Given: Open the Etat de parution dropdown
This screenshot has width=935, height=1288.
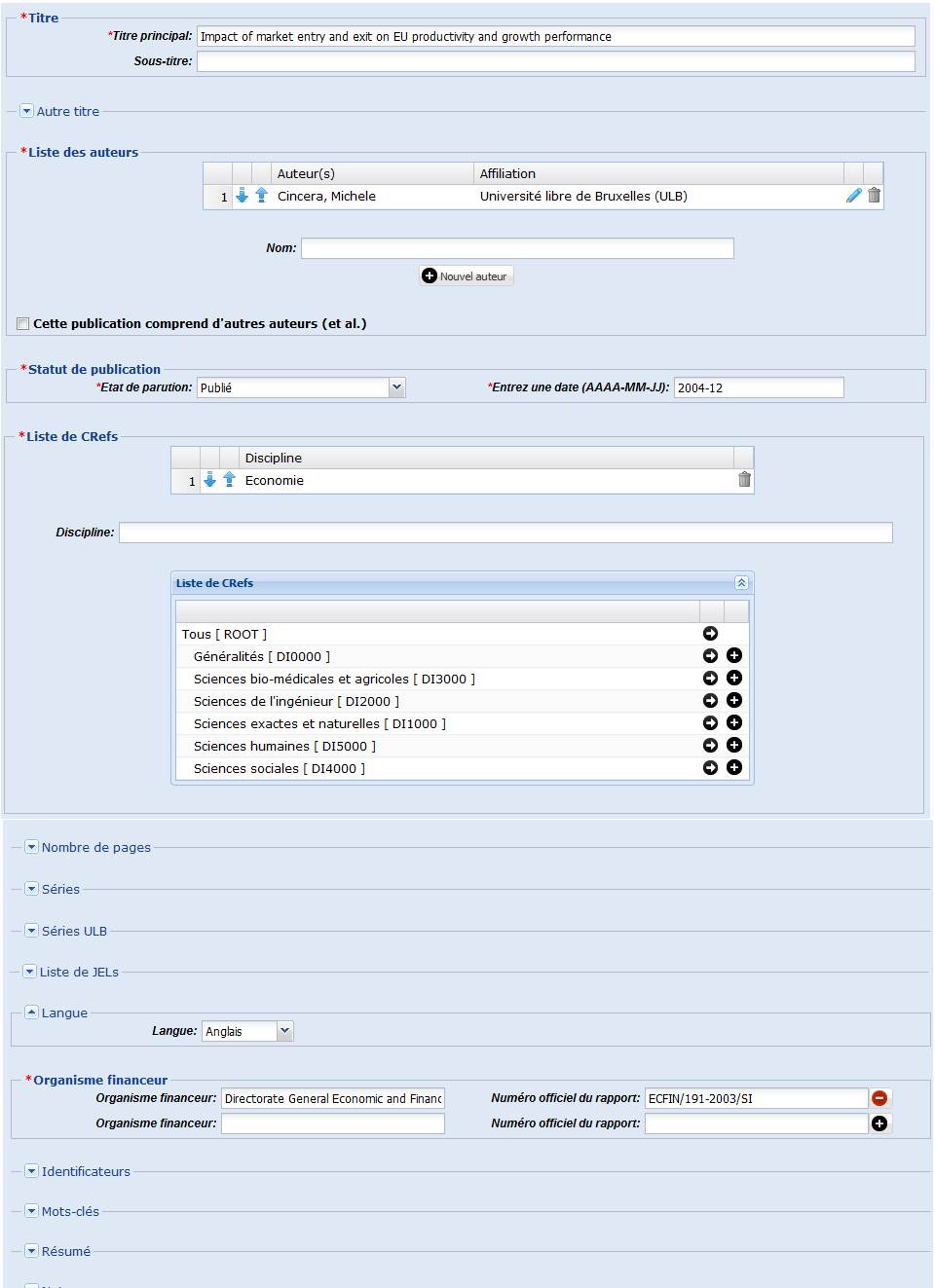Looking at the screenshot, I should click(396, 387).
